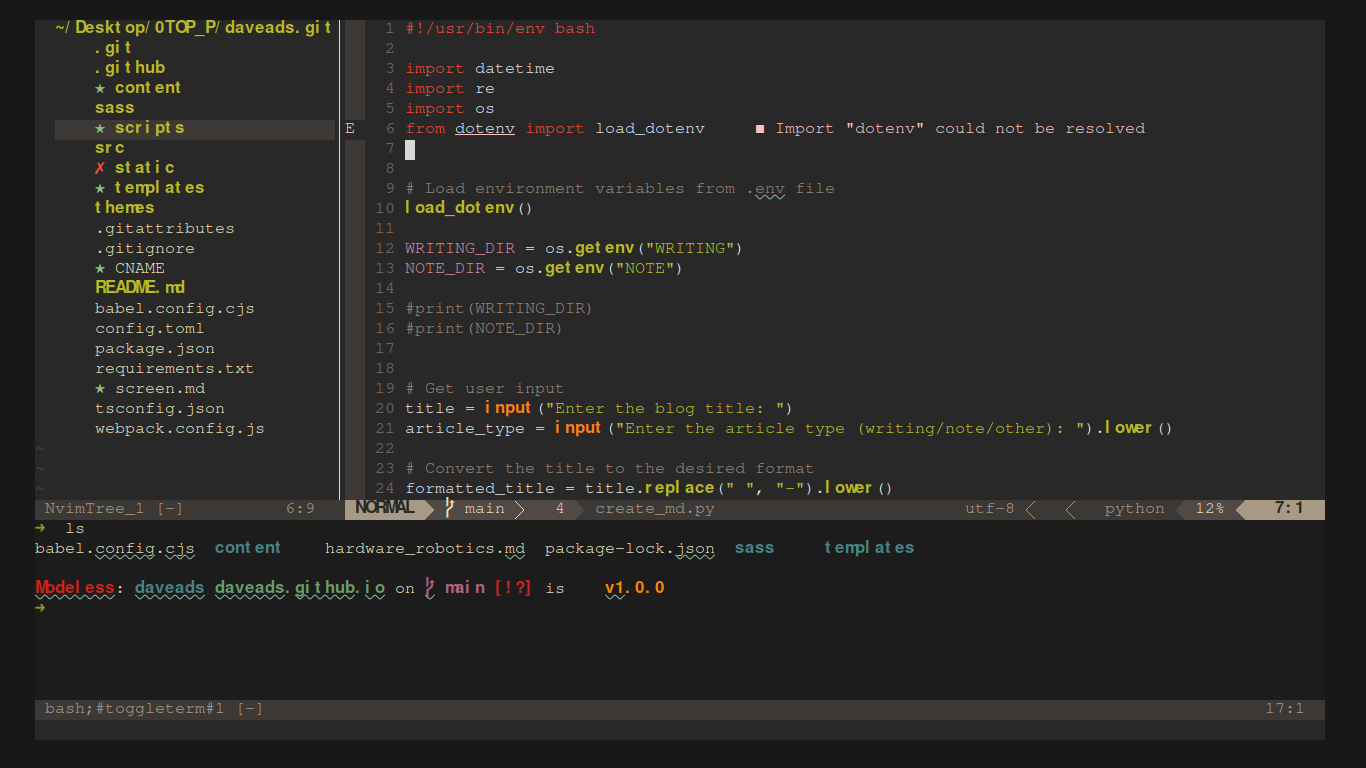Click the load_dotenv() call on line 10
This screenshot has width=1366, height=768.
click(x=469, y=208)
